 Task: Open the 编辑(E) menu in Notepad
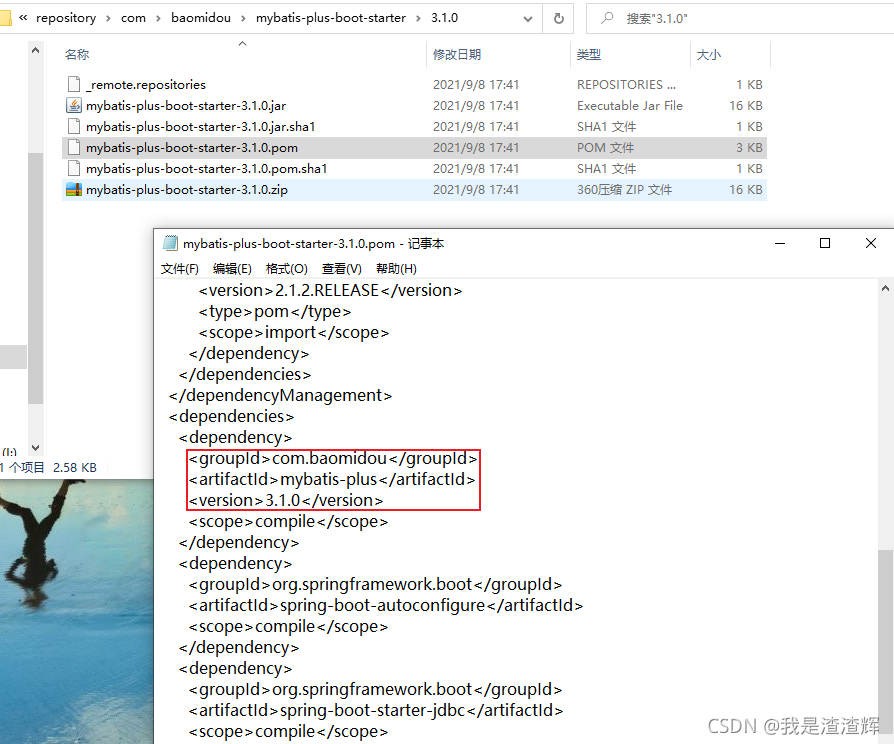click(x=232, y=269)
